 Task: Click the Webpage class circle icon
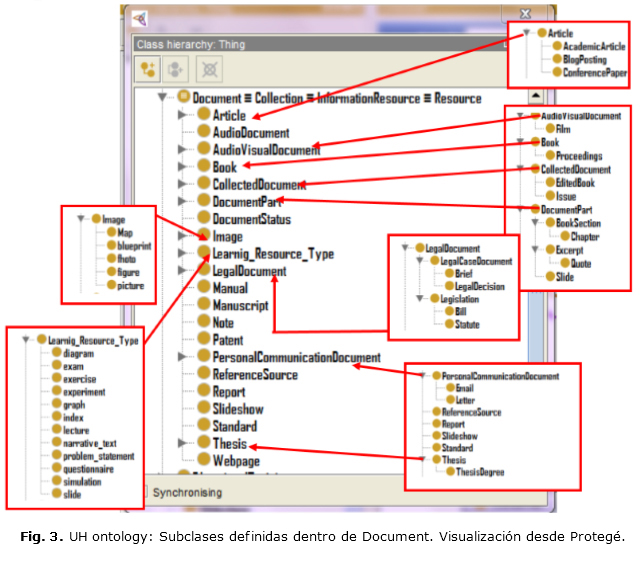tap(203, 461)
